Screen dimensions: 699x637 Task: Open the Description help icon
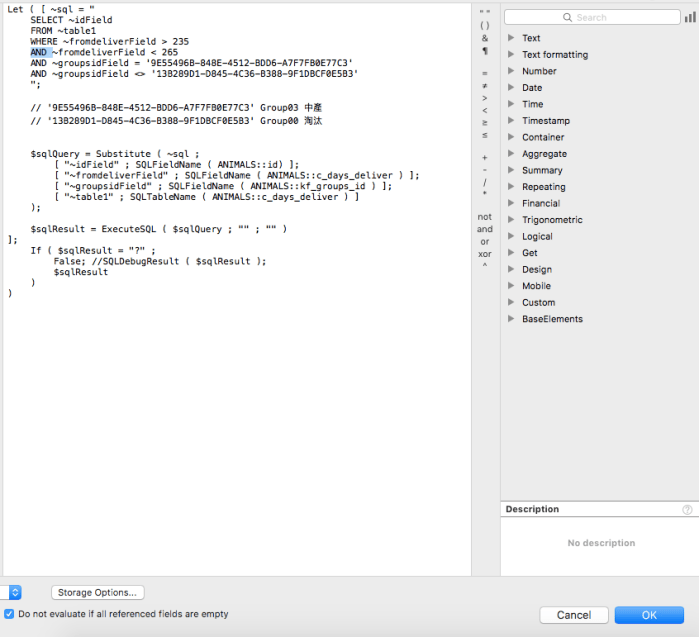point(687,509)
